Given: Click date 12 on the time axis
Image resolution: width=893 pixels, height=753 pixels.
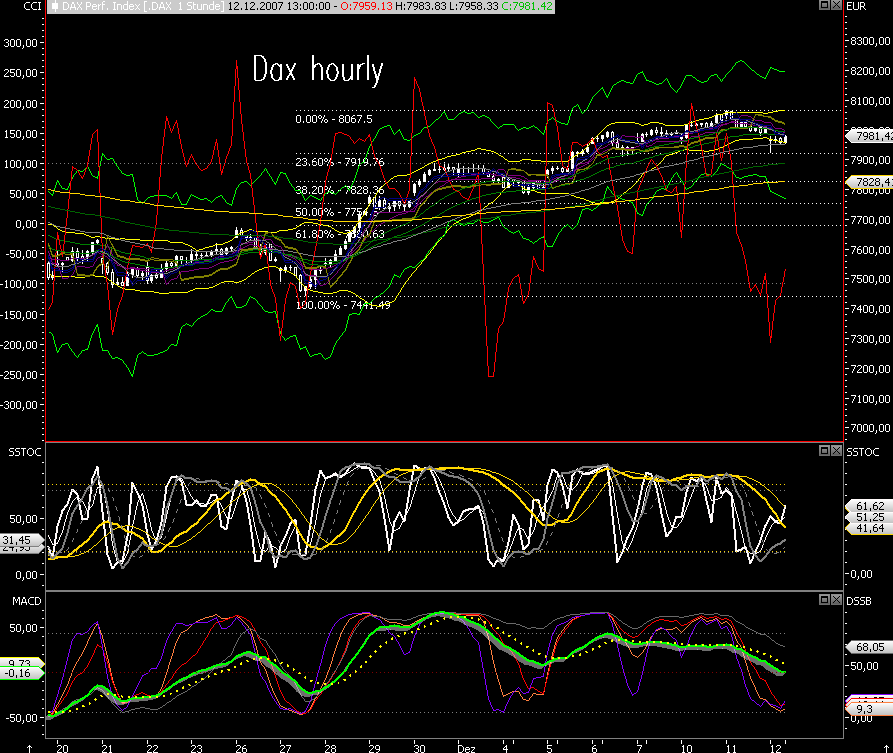Looking at the screenshot, I should 775,748.
